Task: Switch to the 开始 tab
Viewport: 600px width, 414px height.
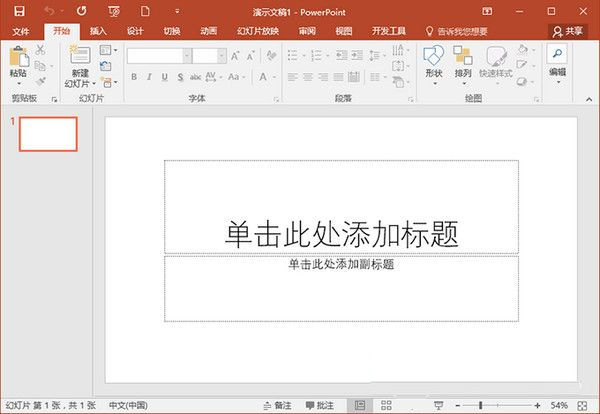Action: coord(62,31)
